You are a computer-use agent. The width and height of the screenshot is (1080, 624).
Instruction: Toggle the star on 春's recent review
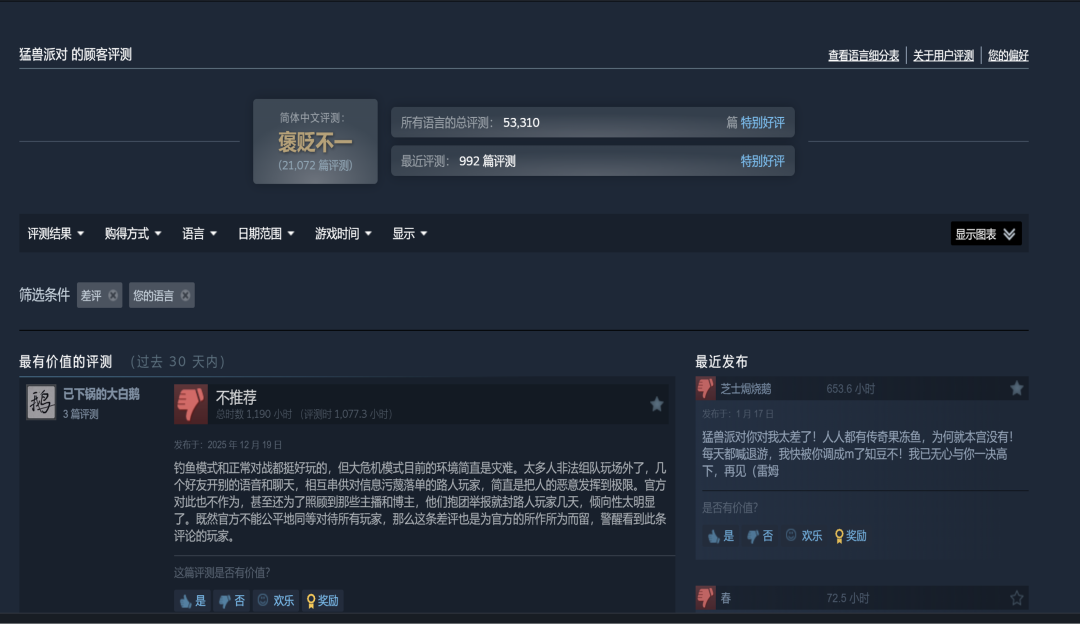point(1017,598)
